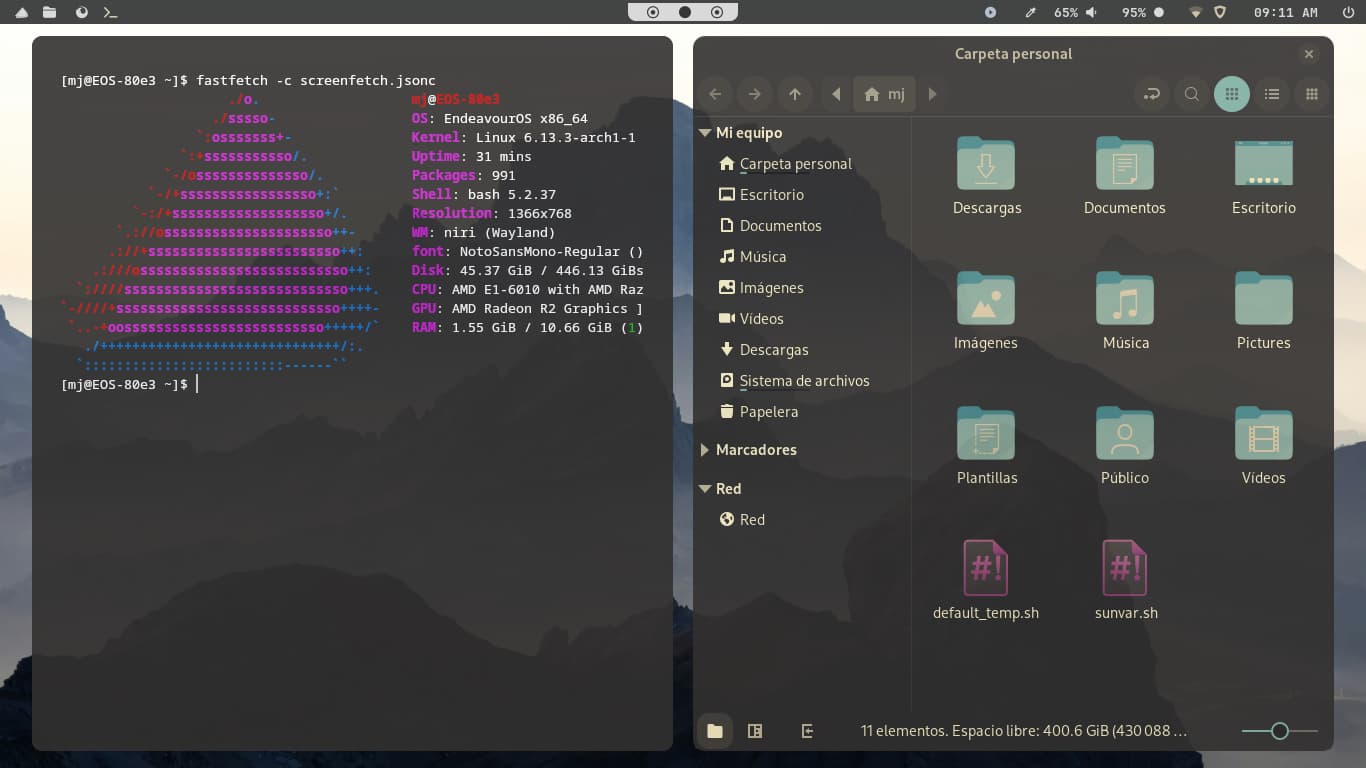Launch the terminal icon in top bar

click(111, 12)
